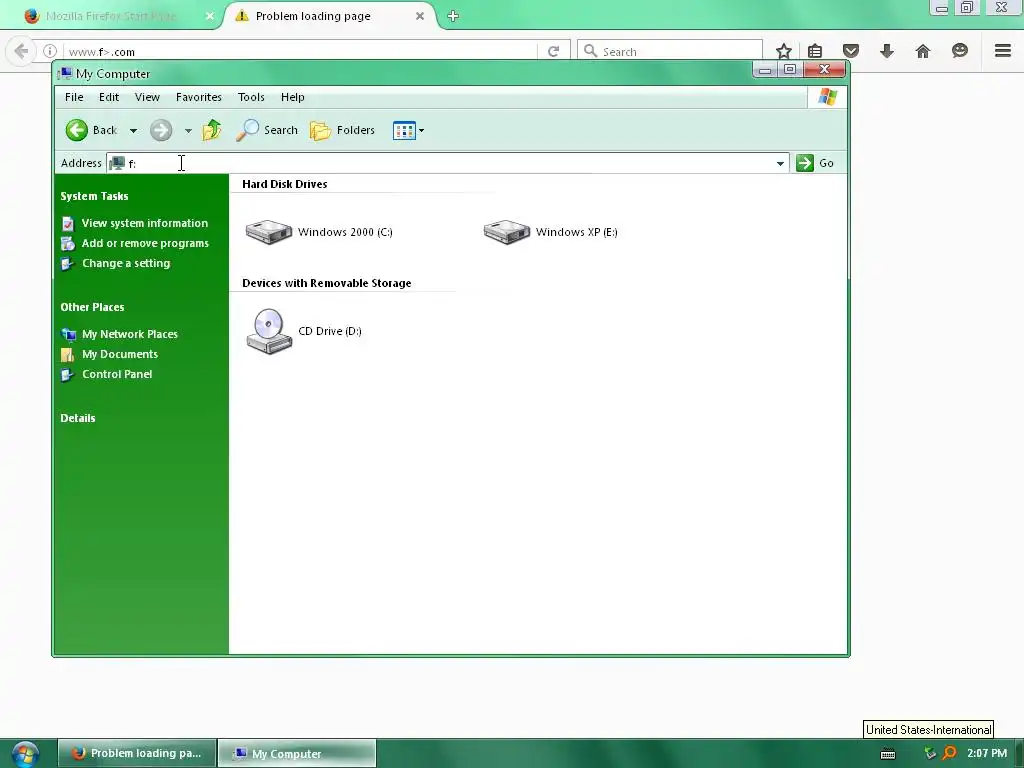The width and height of the screenshot is (1024, 768).
Task: Click the Problem loading page taskbar button
Action: [x=137, y=754]
